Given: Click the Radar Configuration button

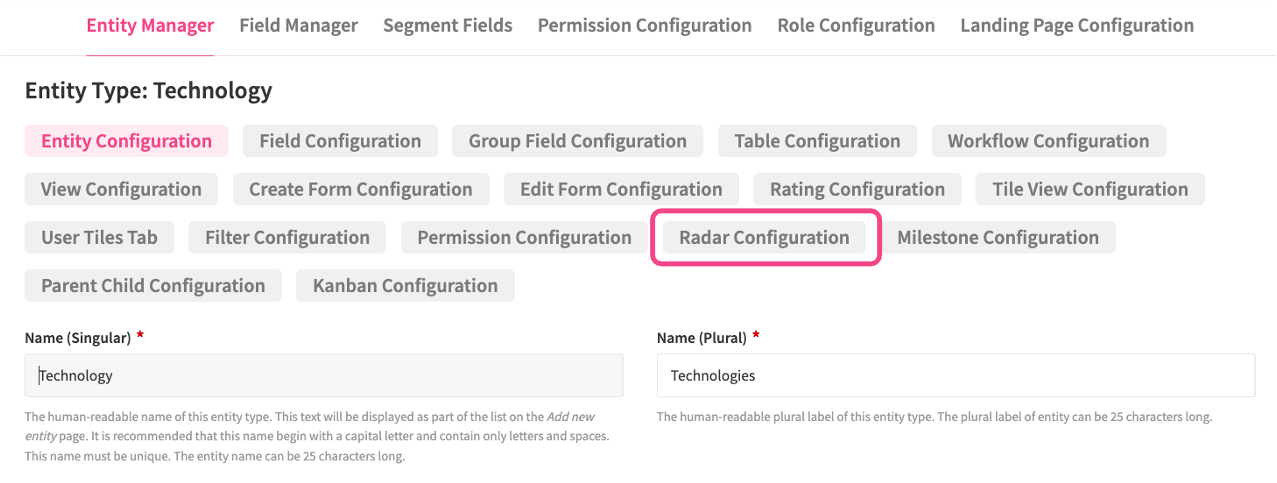Looking at the screenshot, I should [x=764, y=237].
